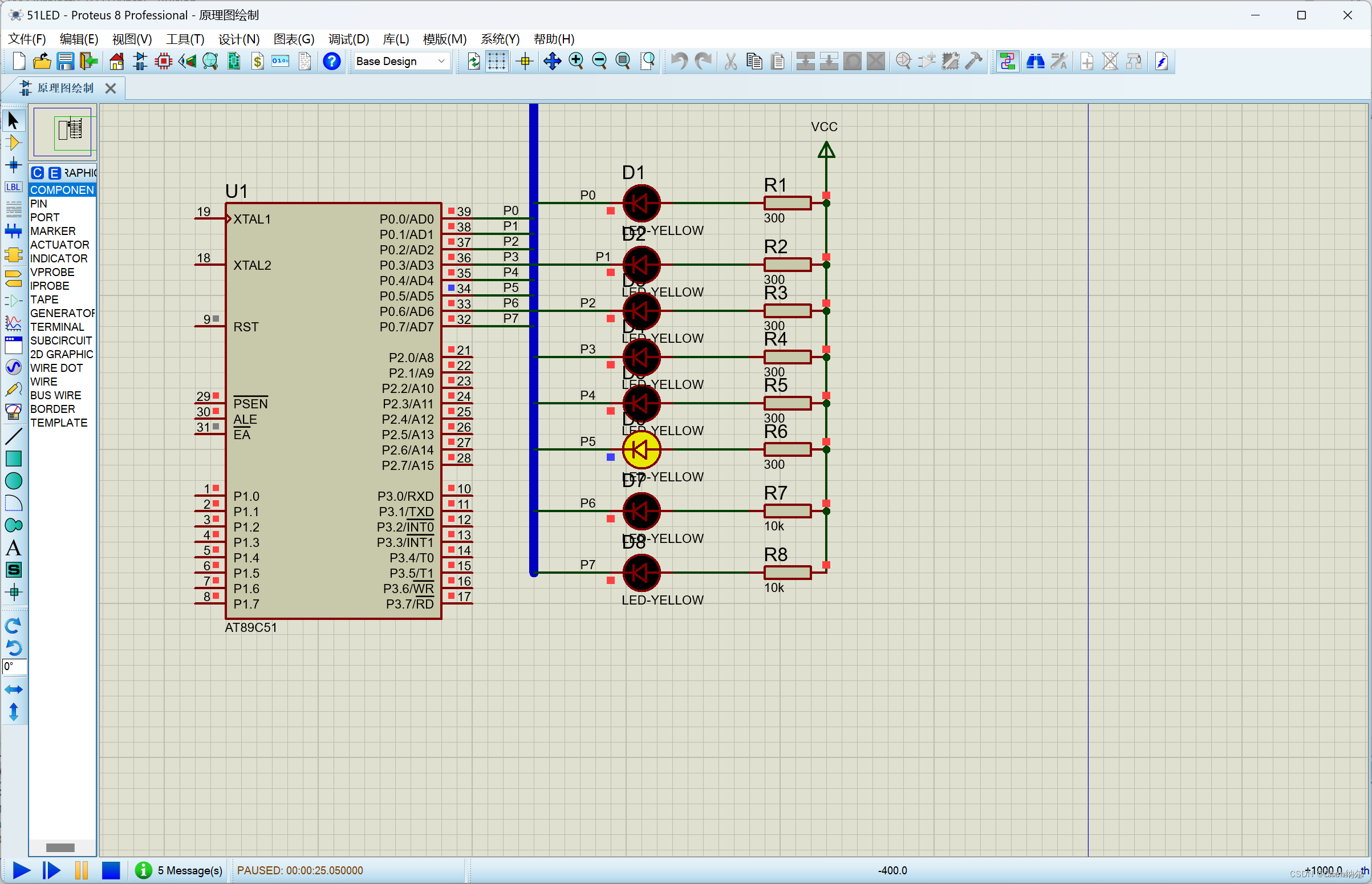This screenshot has height=884, width=1372.
Task: Select GENERATOR in the object list
Action: 62,313
